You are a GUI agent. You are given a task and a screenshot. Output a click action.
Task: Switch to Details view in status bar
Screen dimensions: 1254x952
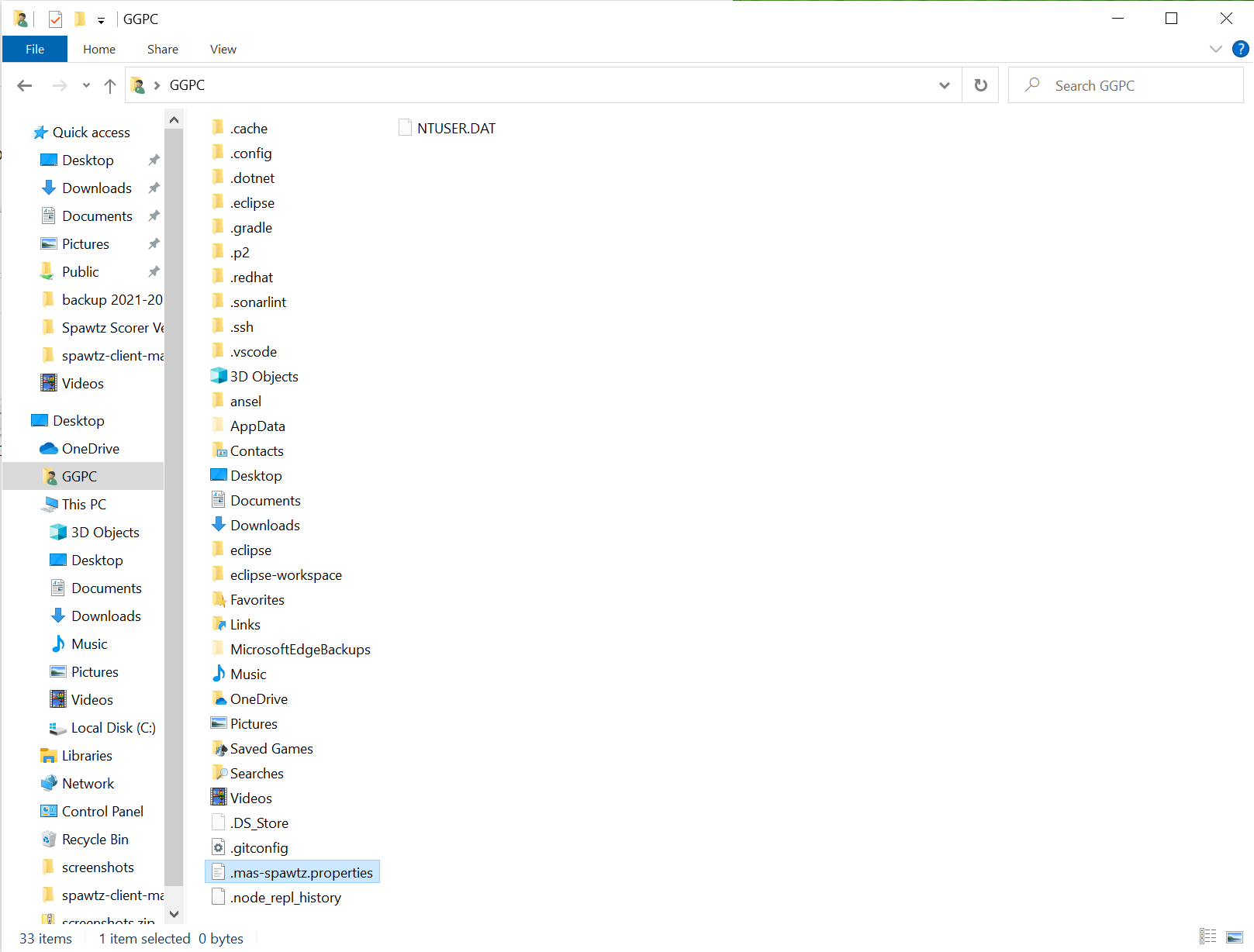tap(1208, 936)
